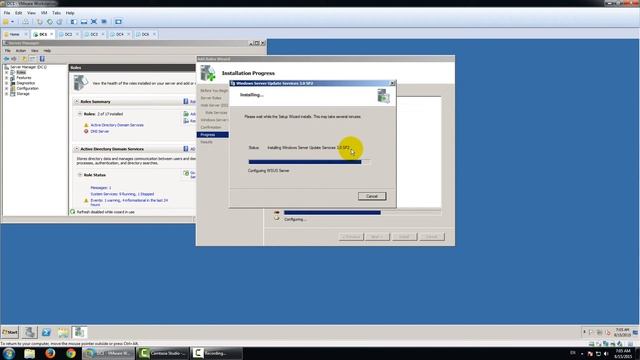Select the Progress step in wizard sidebar
The width and height of the screenshot is (640, 360).
pos(213,135)
